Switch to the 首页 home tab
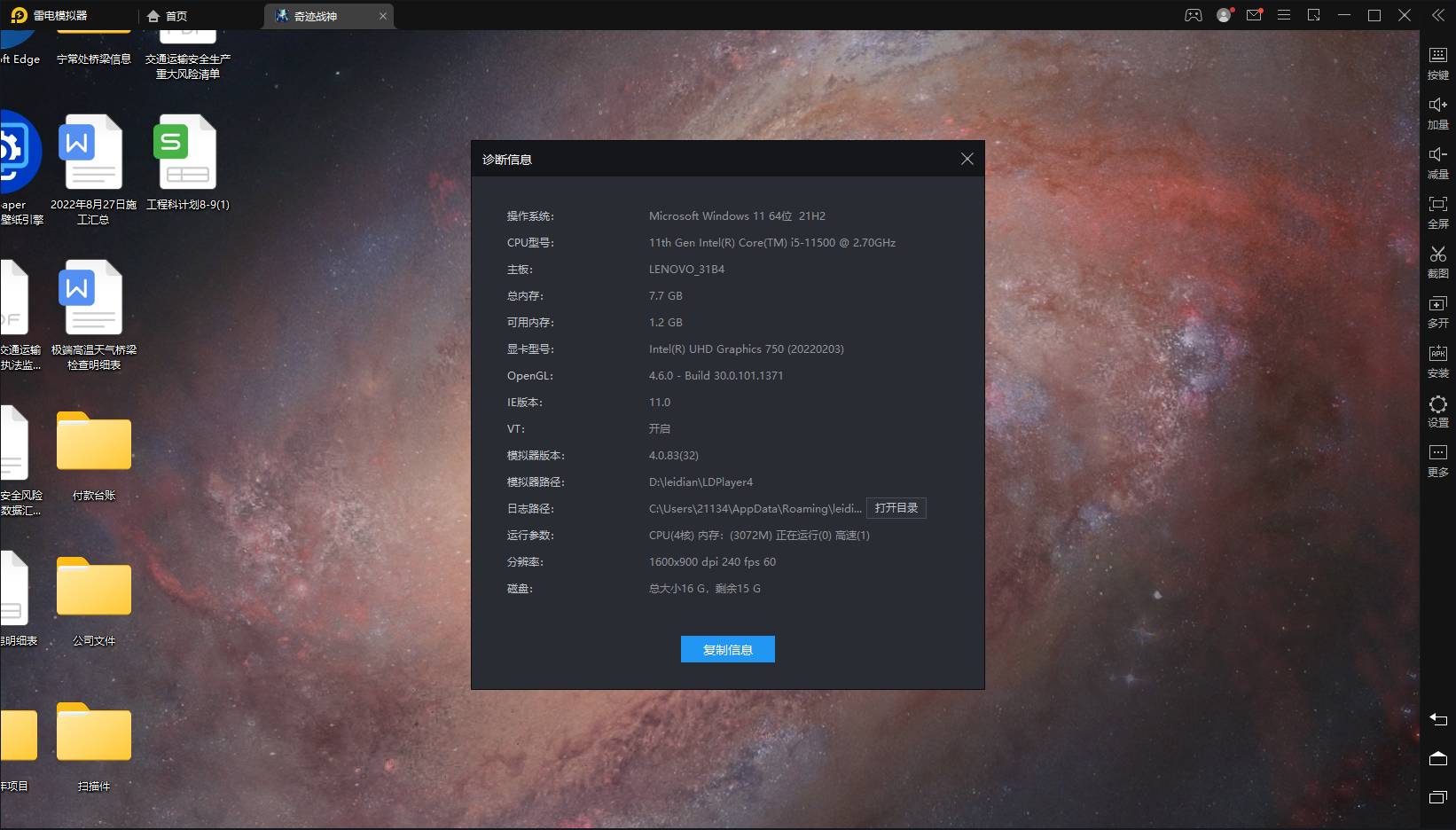 [168, 16]
